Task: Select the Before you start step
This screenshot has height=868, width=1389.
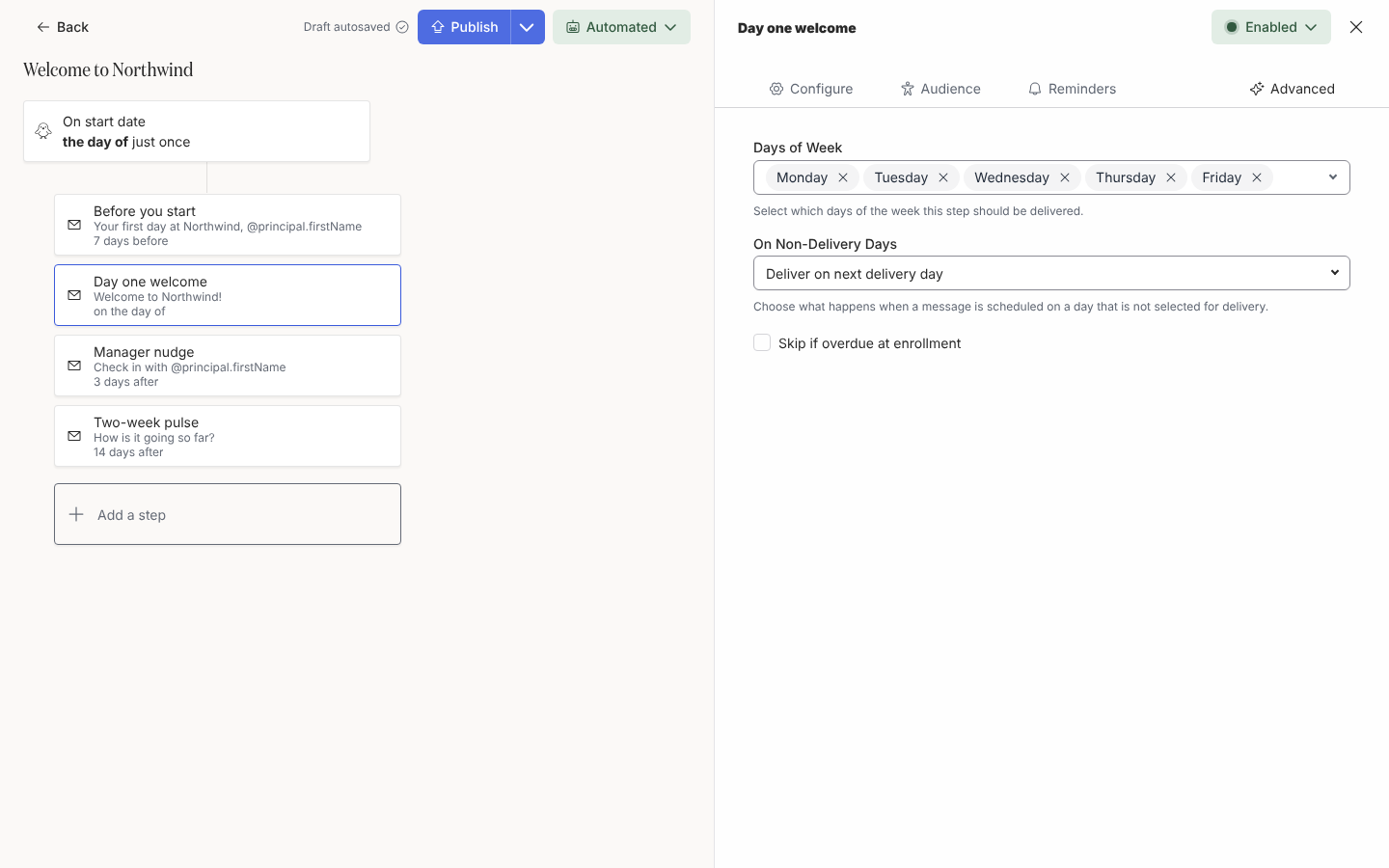Action: click(x=228, y=225)
